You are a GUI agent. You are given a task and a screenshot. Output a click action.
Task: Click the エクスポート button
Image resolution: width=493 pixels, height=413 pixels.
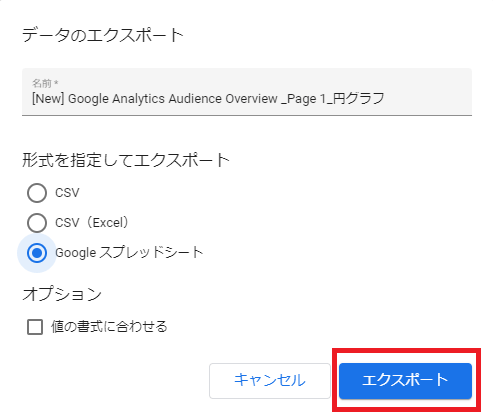pos(405,381)
